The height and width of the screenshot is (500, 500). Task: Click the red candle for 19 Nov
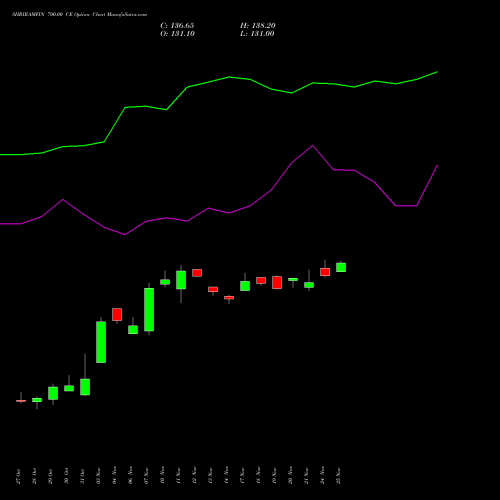coord(277,282)
